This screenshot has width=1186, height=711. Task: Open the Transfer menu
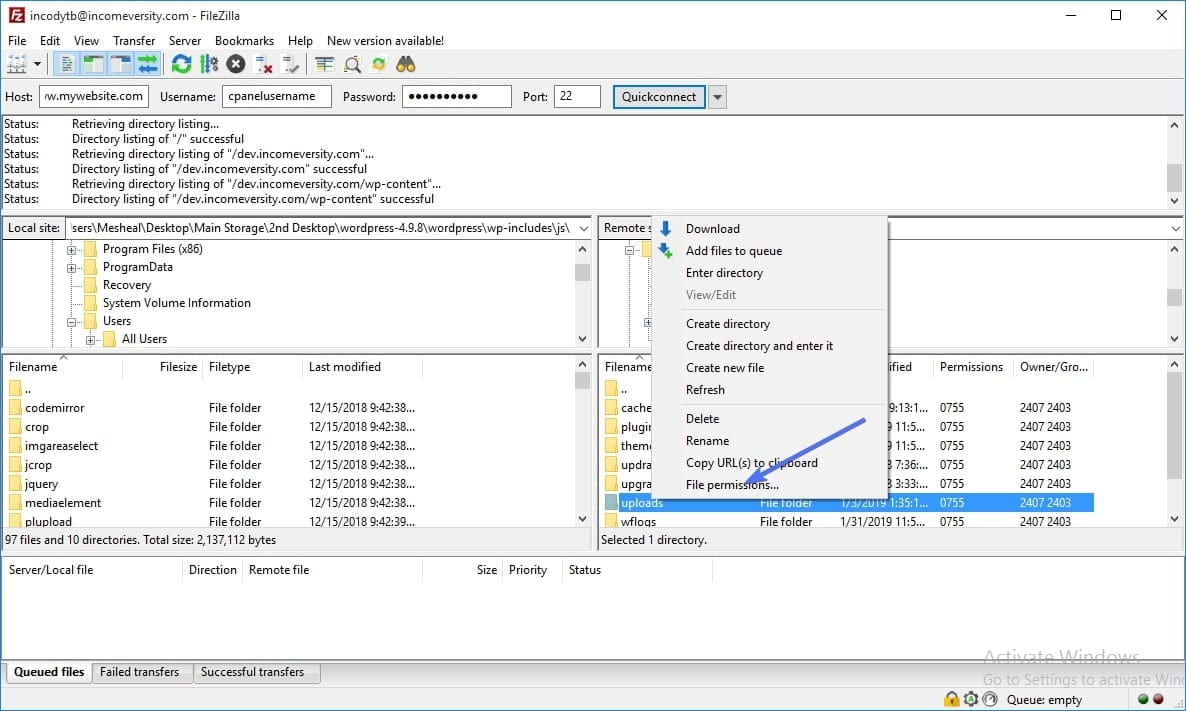[134, 41]
